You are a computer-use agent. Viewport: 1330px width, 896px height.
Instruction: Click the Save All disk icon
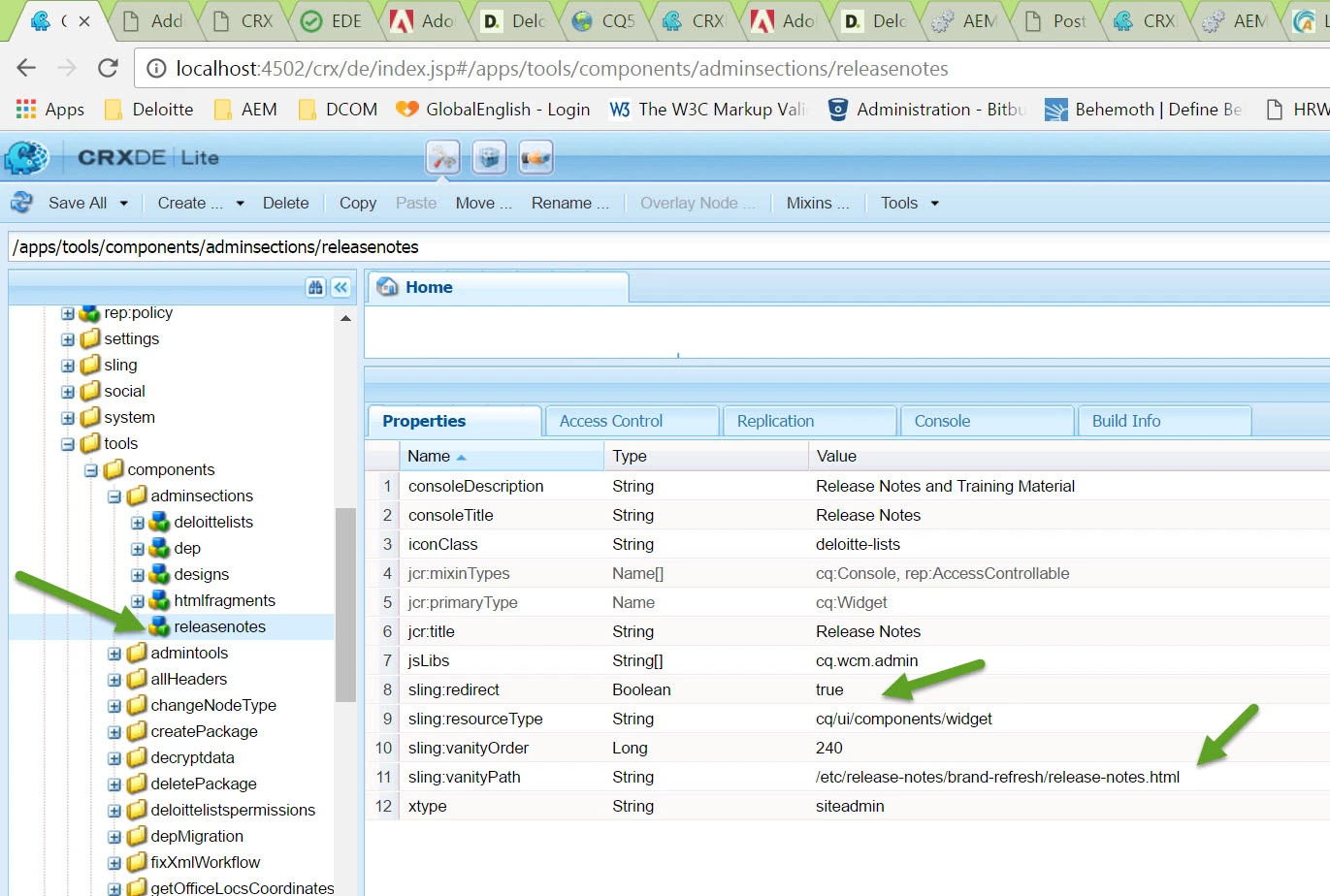21,203
